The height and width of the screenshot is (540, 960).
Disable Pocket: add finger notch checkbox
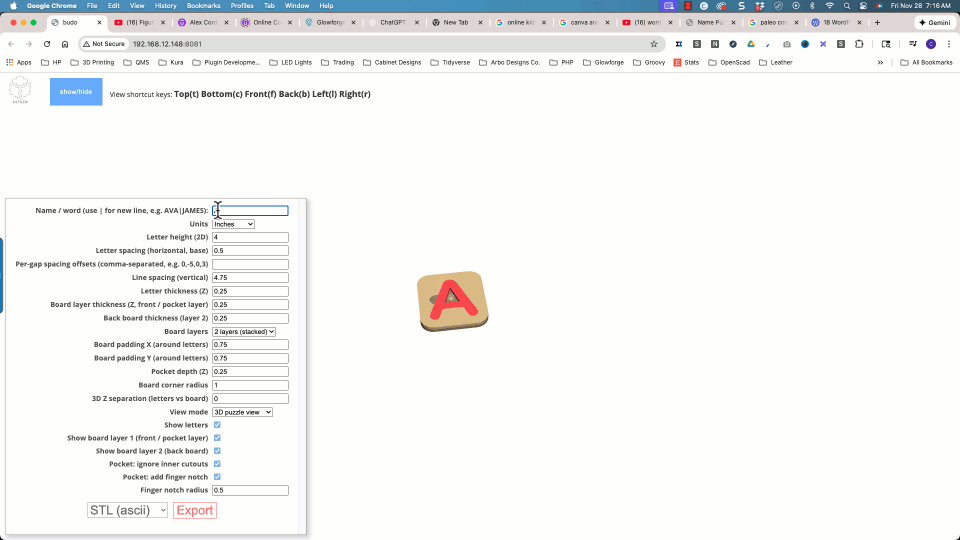[217, 477]
